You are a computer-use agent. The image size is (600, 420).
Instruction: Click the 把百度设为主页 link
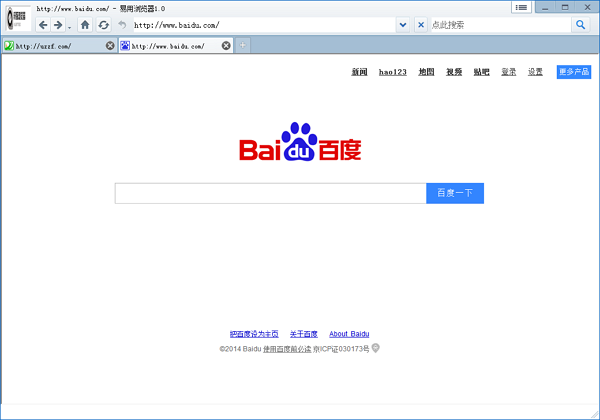pos(254,334)
